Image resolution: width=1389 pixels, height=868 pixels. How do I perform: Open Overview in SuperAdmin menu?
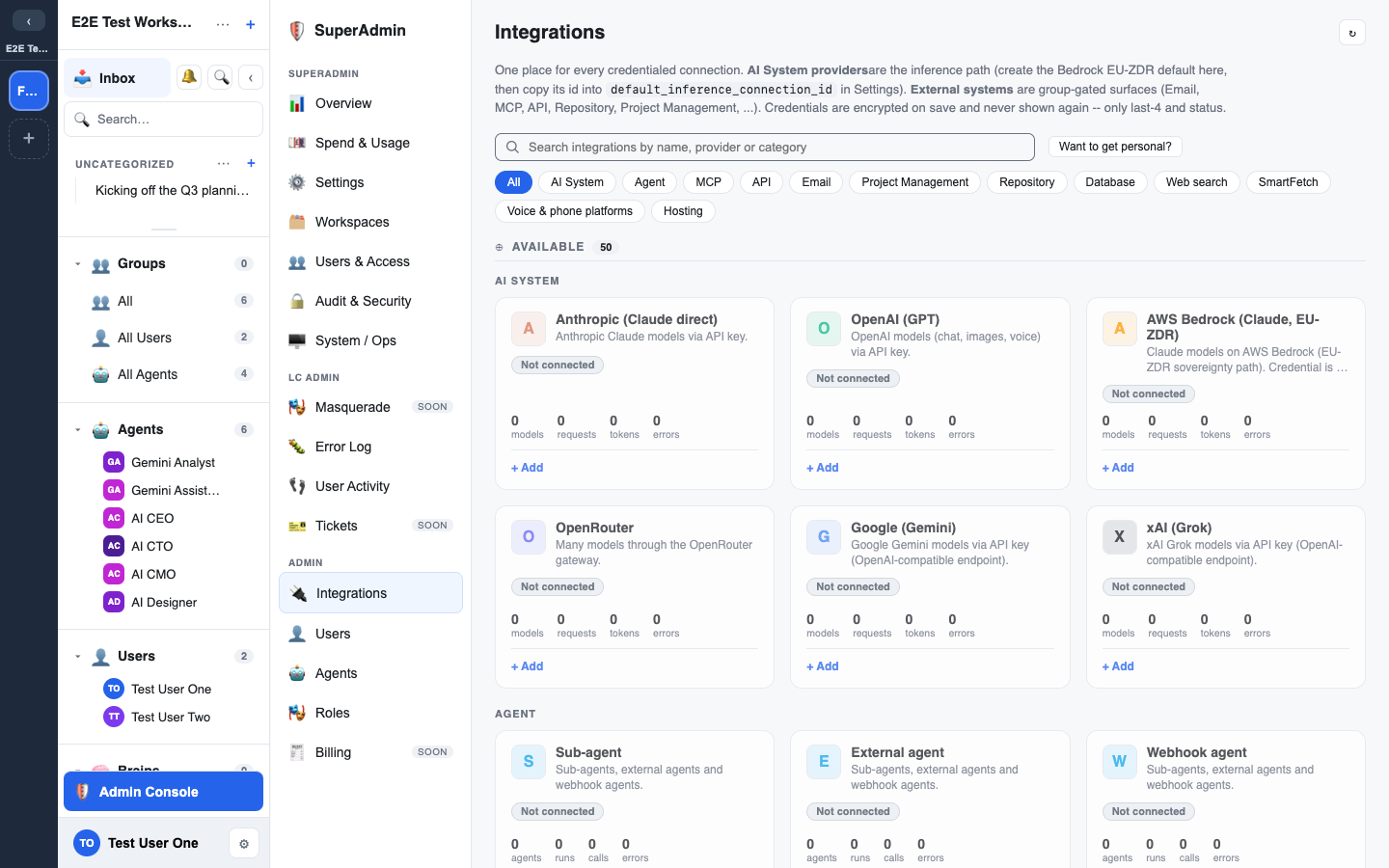(370, 103)
